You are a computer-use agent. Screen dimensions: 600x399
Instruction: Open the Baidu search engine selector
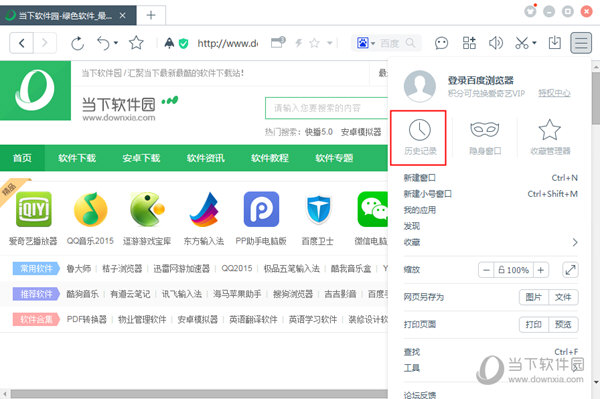[x=365, y=43]
